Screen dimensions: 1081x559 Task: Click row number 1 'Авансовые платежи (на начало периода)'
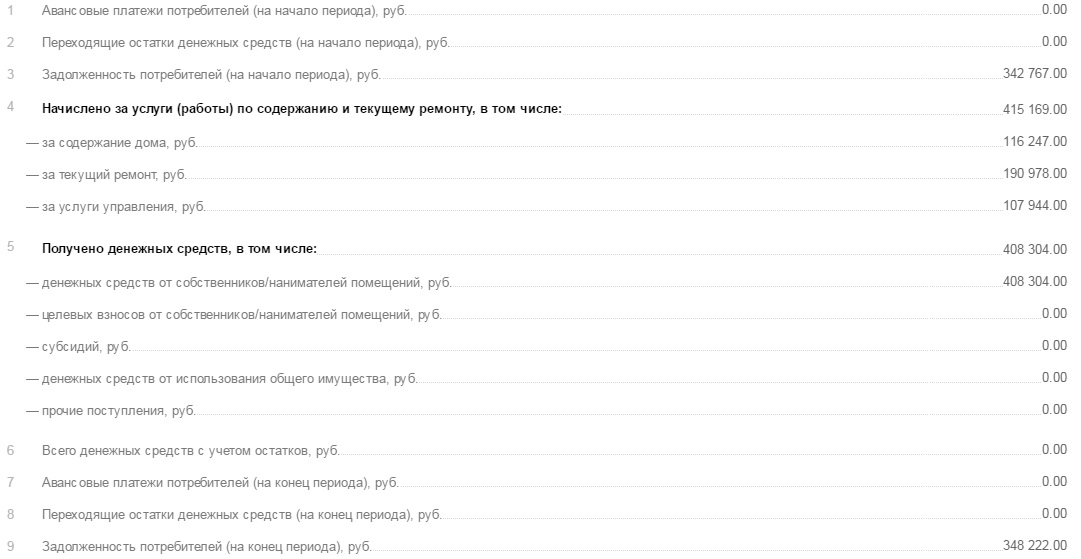(x=224, y=11)
